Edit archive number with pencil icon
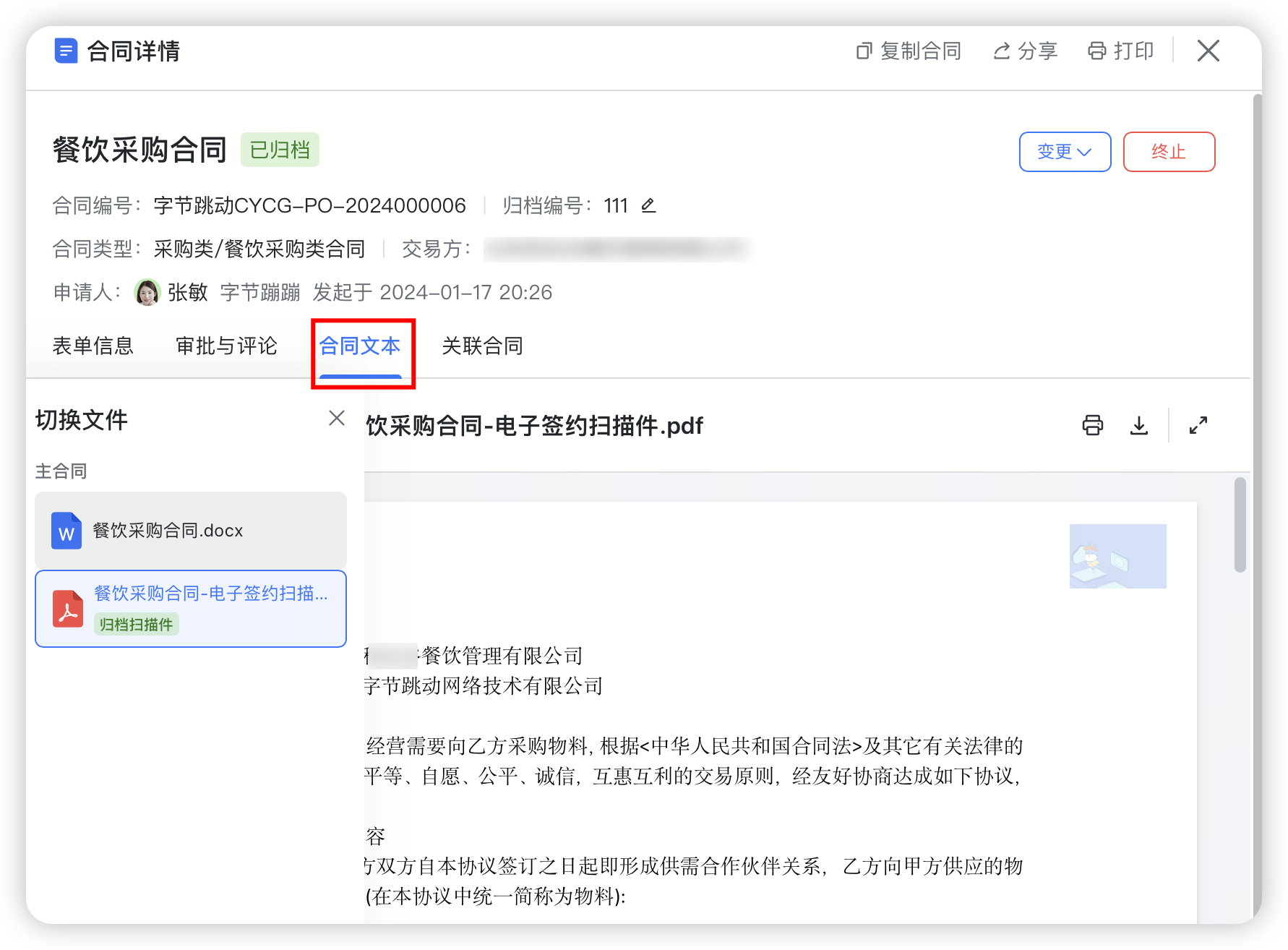 (x=648, y=206)
